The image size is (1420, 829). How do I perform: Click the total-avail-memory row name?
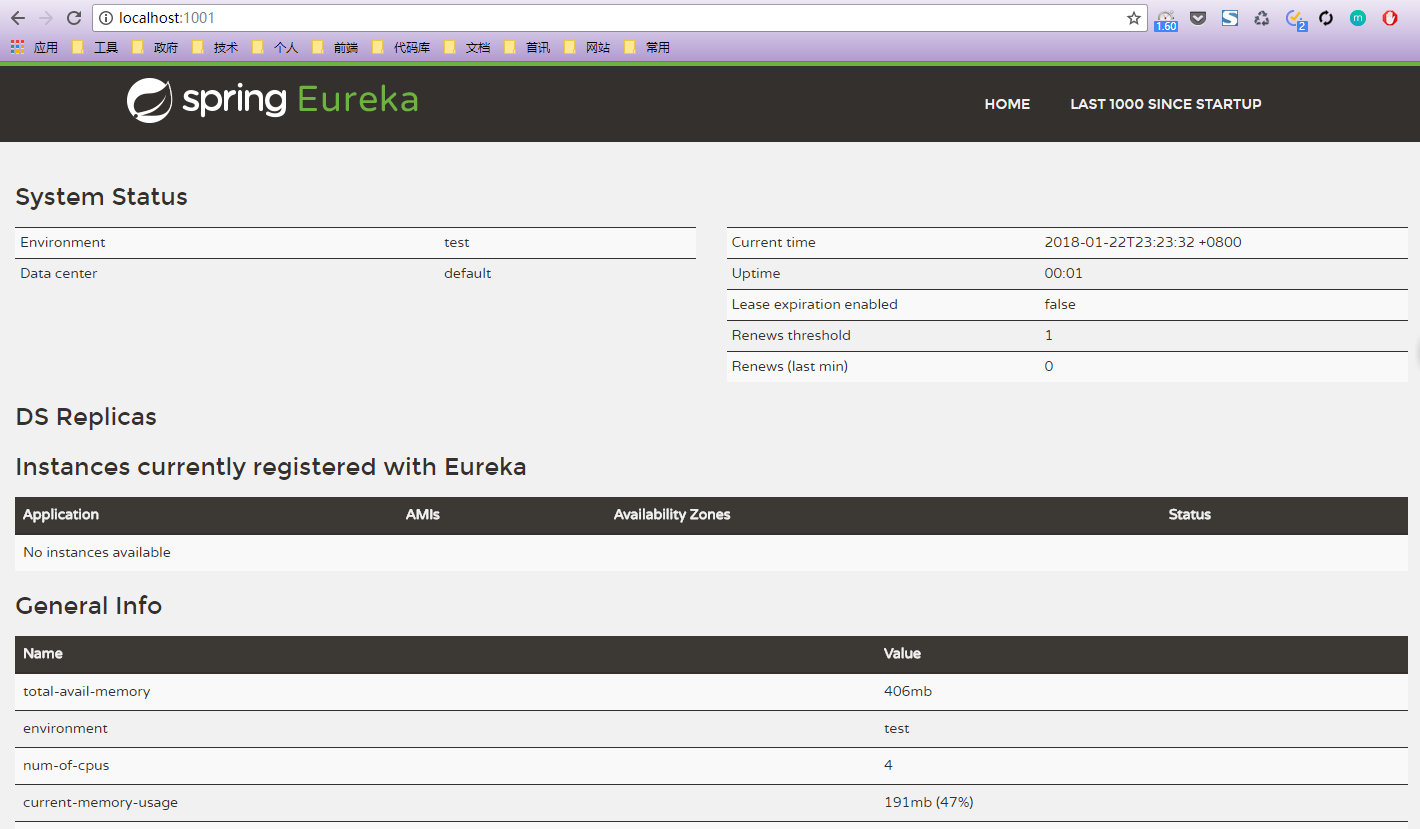click(87, 691)
